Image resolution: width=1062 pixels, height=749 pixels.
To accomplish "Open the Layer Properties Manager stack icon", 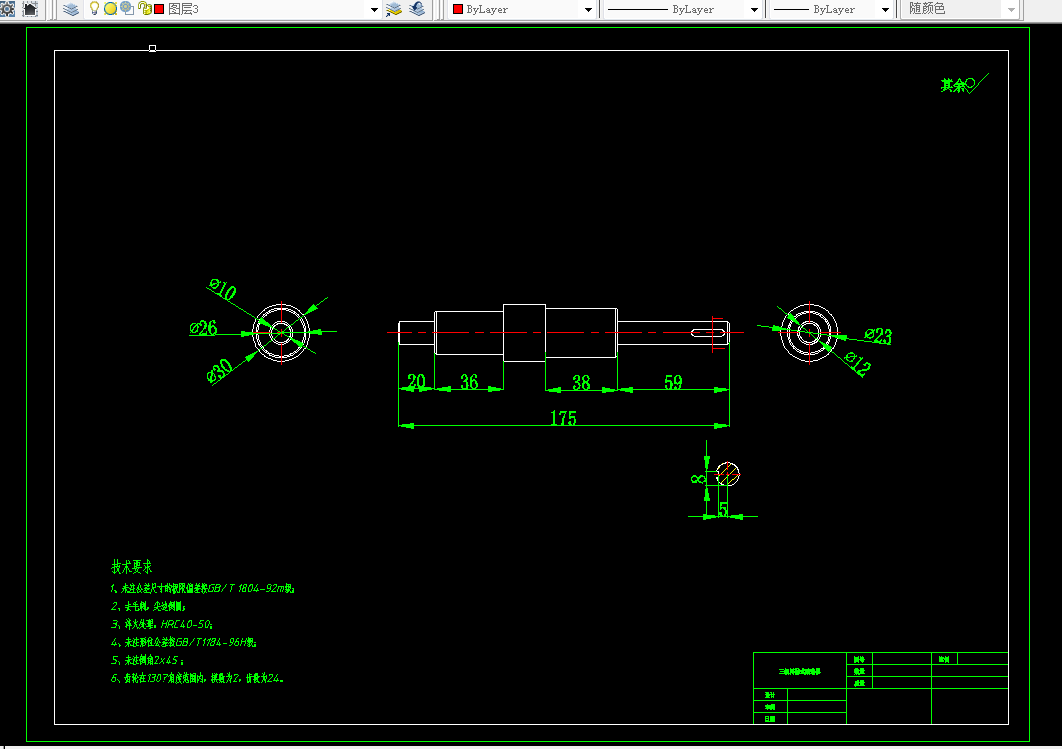I will (x=71, y=9).
